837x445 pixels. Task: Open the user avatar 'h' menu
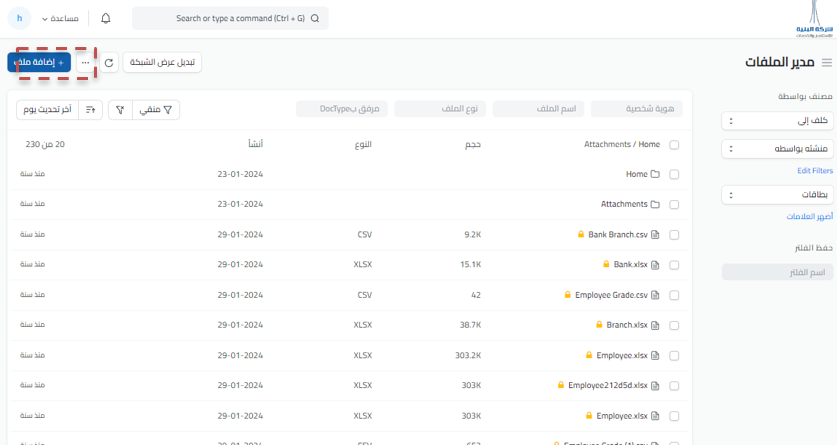[19, 18]
